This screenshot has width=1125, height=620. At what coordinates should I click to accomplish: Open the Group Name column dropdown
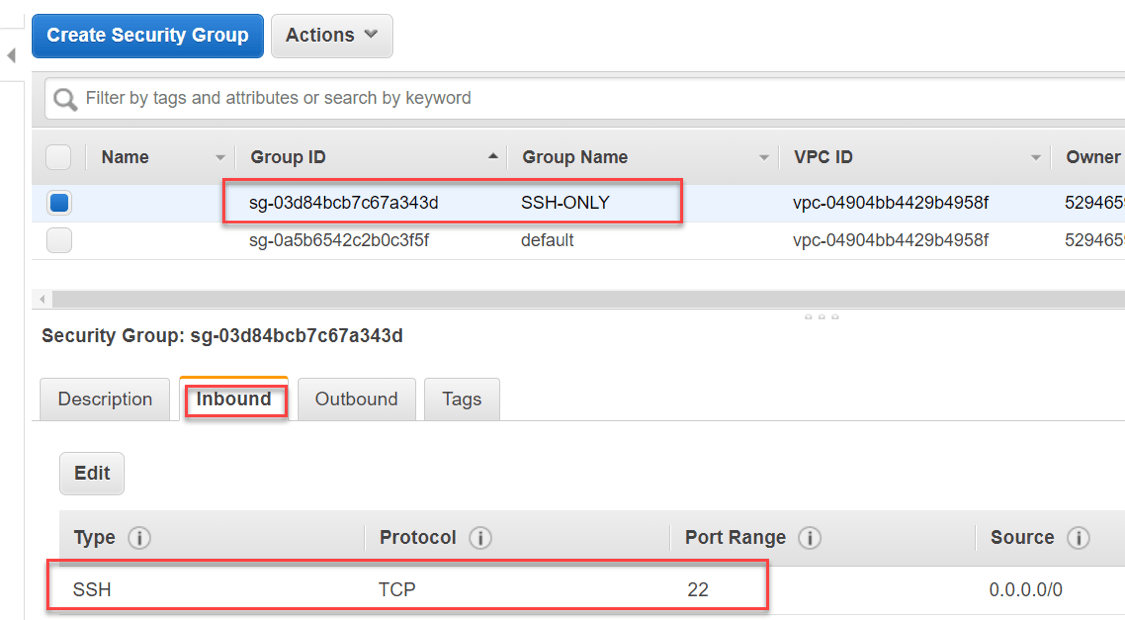[x=764, y=158]
